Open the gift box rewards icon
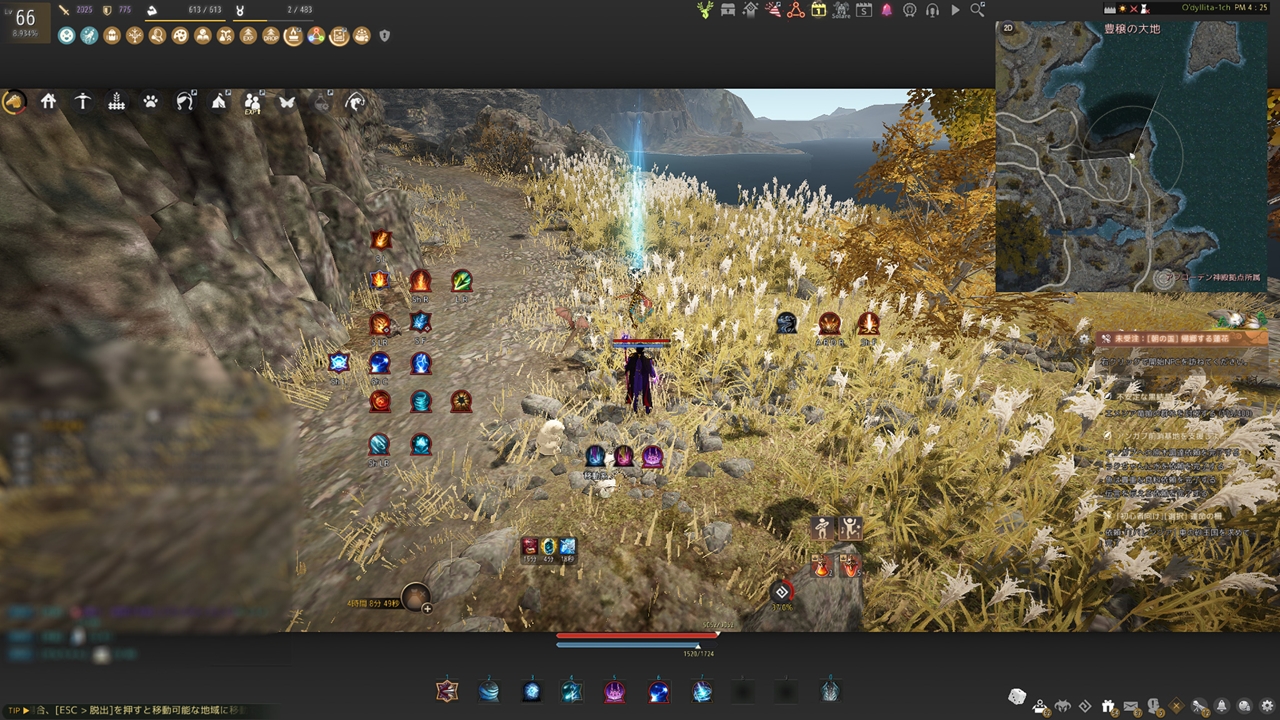The width and height of the screenshot is (1280, 720). 1109,706
